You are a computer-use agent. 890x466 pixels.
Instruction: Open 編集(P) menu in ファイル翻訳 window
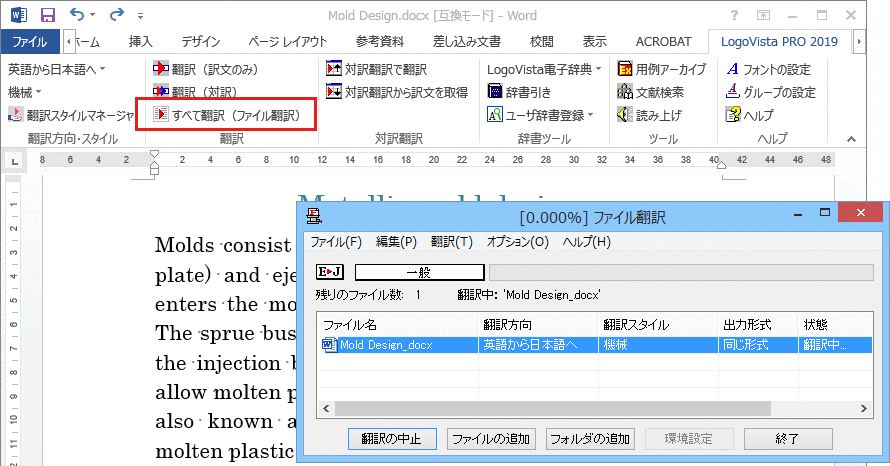[396, 242]
